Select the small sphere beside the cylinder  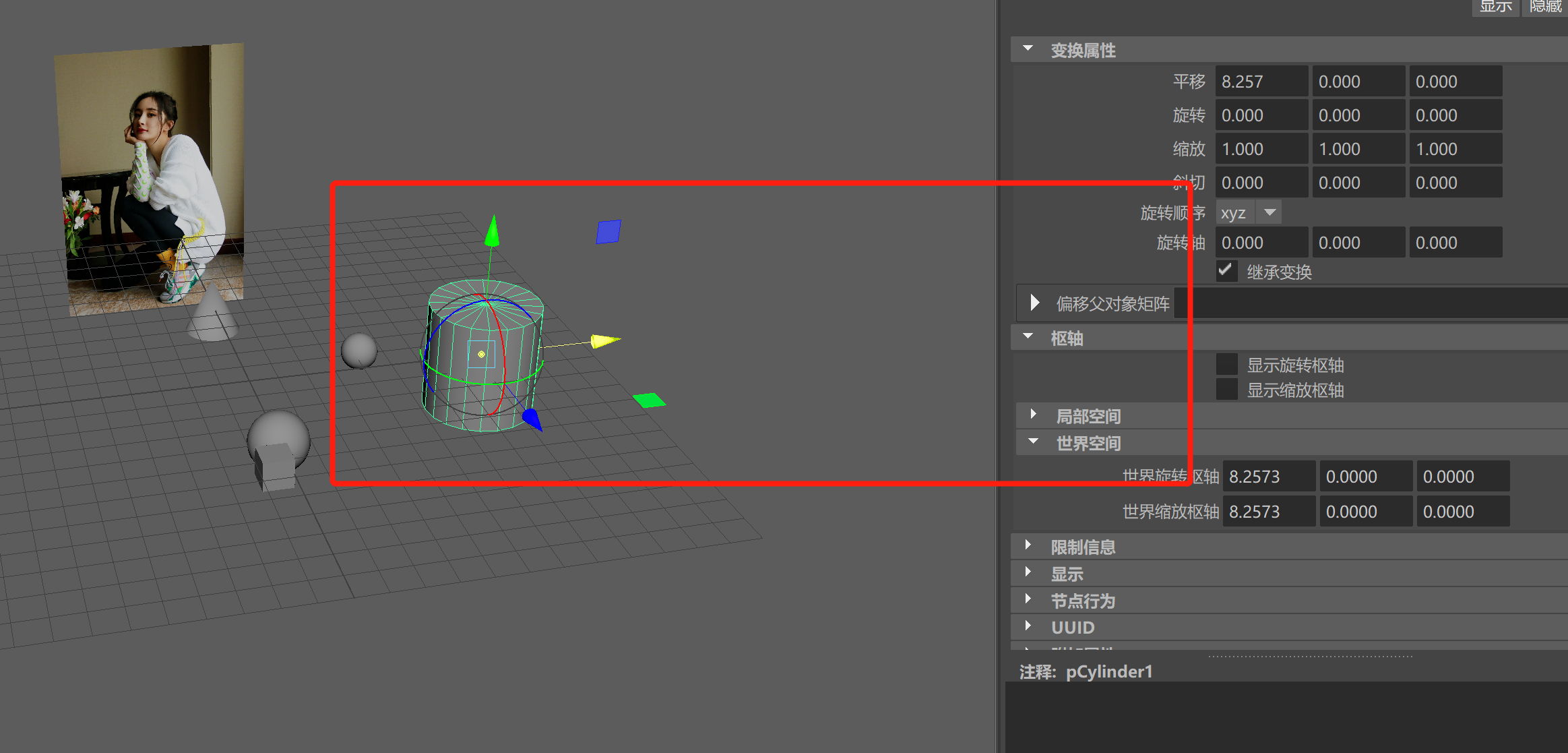point(358,351)
